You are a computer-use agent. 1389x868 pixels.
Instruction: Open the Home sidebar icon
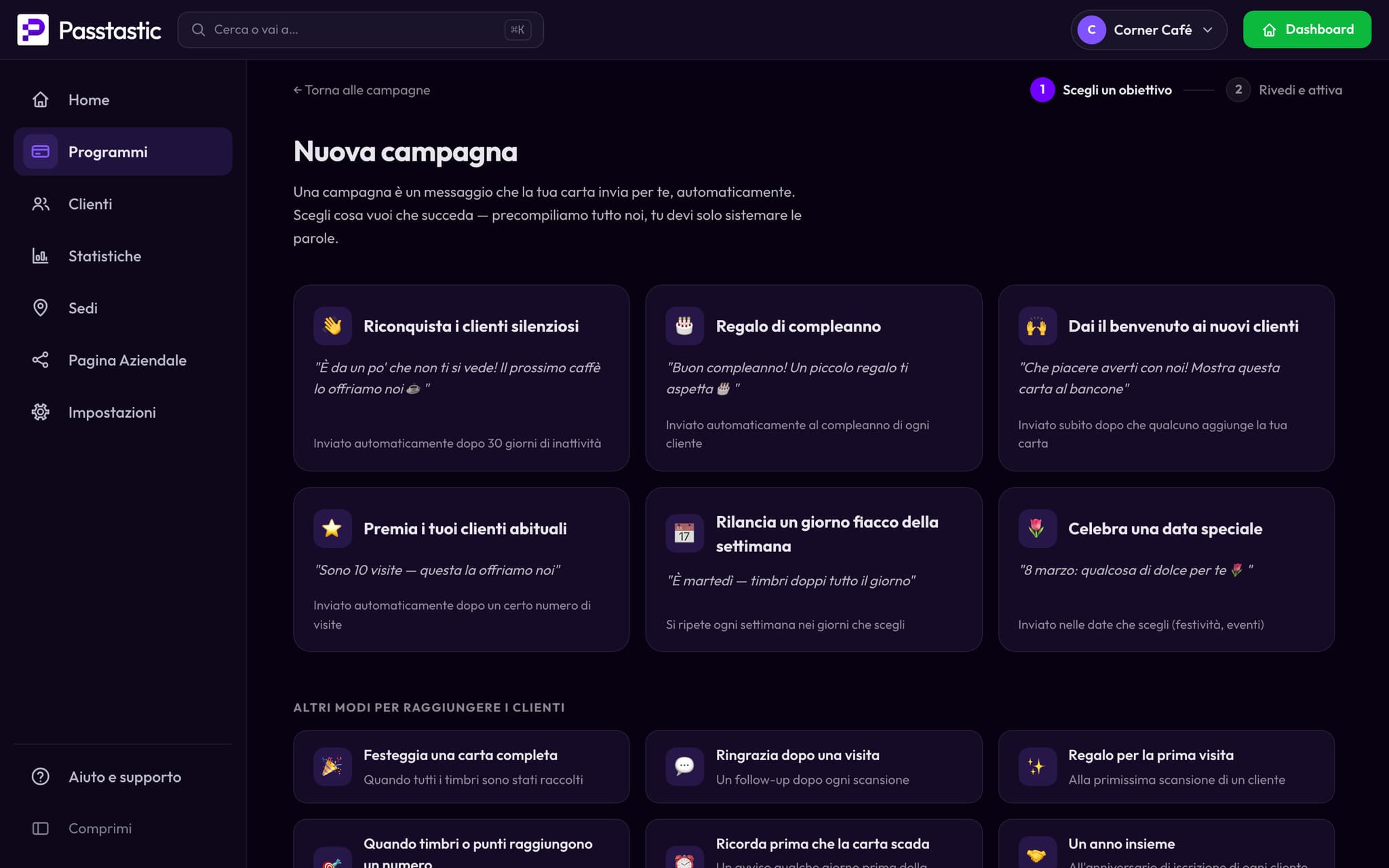[x=41, y=100]
